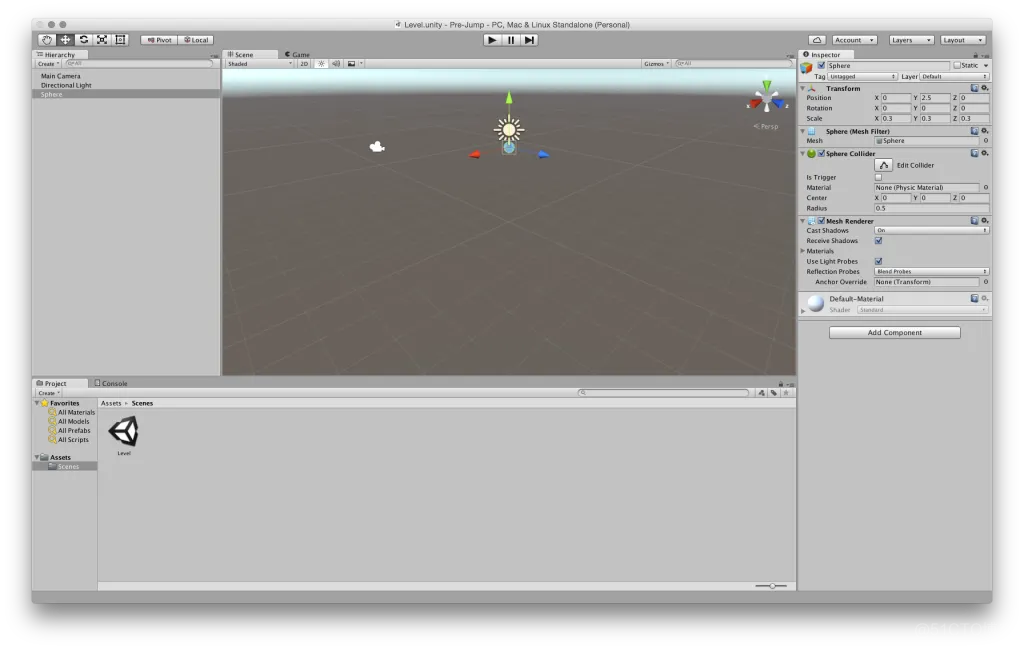Open the Tag Untagged dropdown
Image resolution: width=1024 pixels, height=649 pixels.
point(863,76)
